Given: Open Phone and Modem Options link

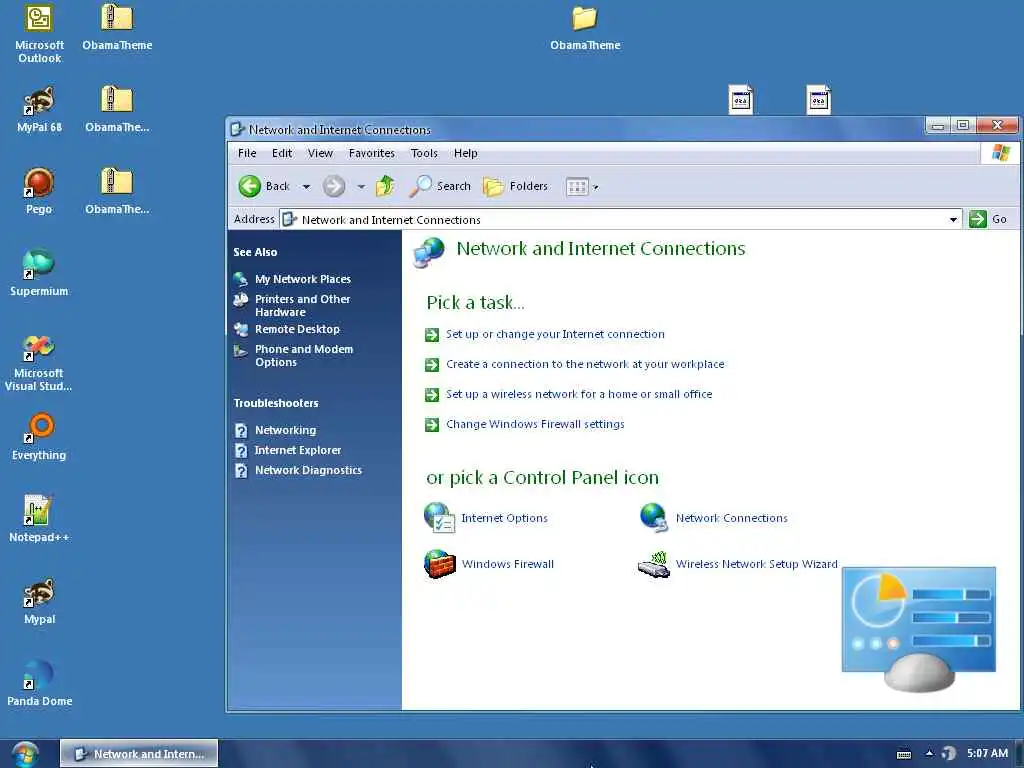Looking at the screenshot, I should pos(304,356).
